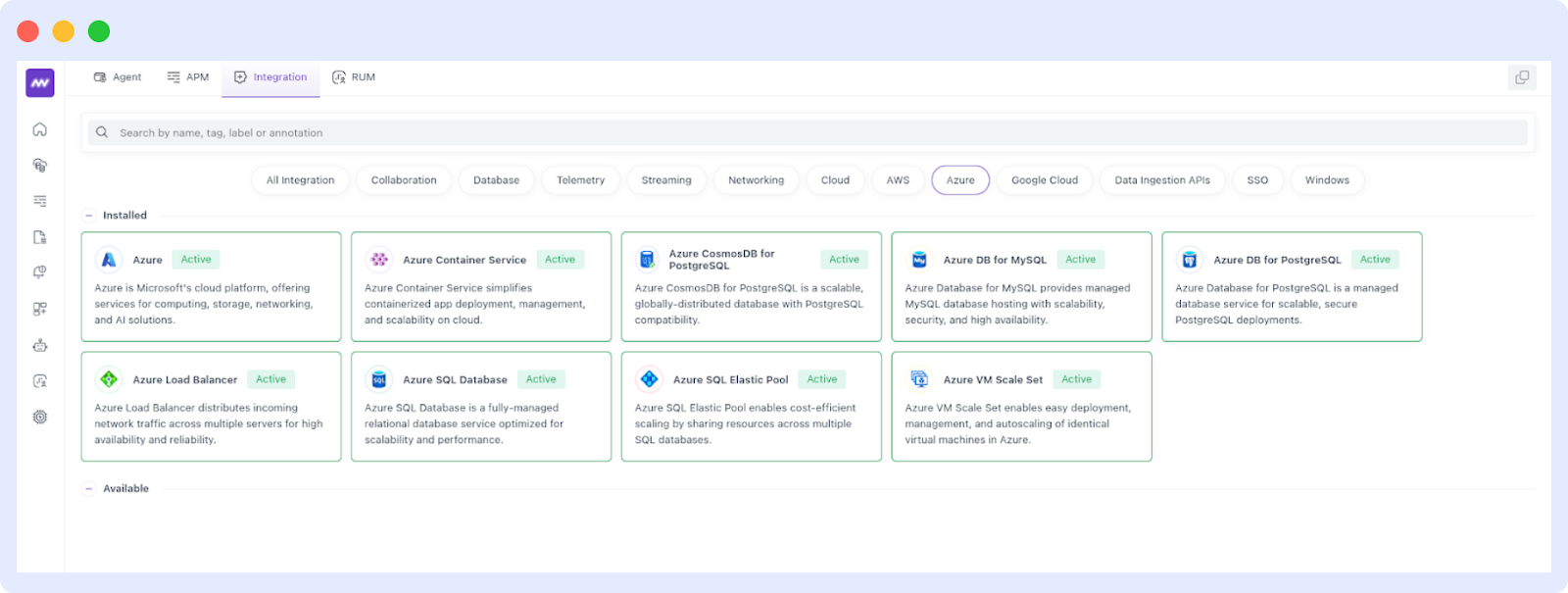Click the 'Azure VM Scale Set' card title
1568x593 pixels.
coord(993,380)
